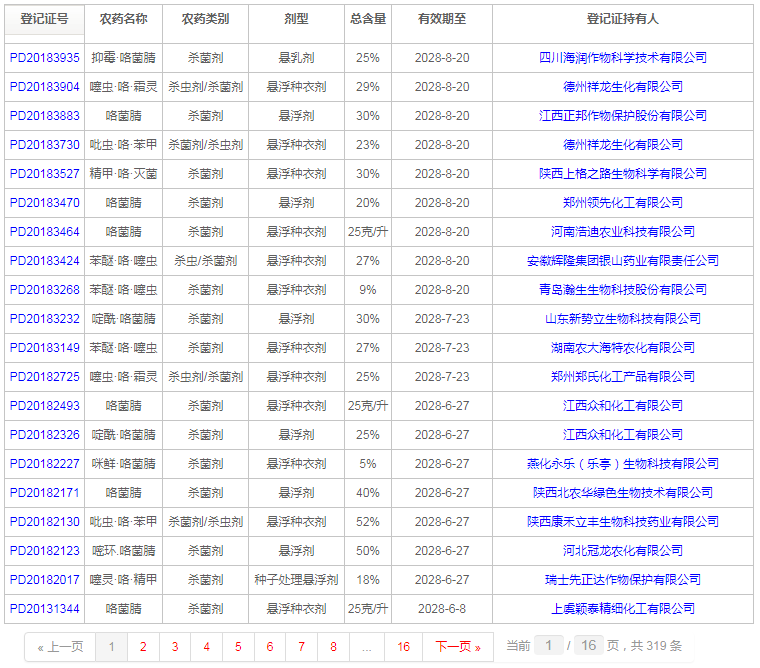
Task: Open registration PD20183470
Action: click(45, 203)
